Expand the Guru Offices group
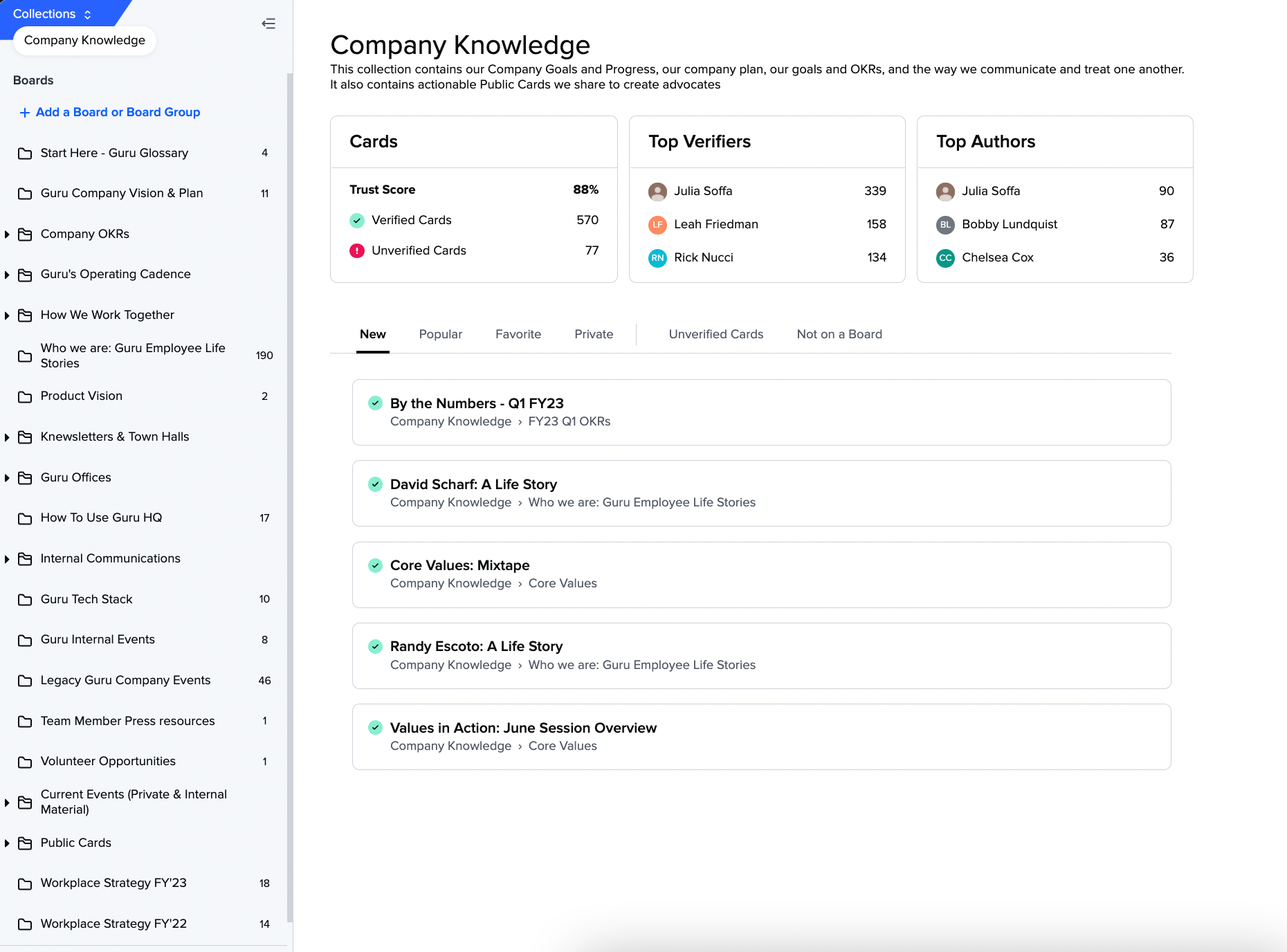Screen dimensions: 1287x952 pos(7,478)
